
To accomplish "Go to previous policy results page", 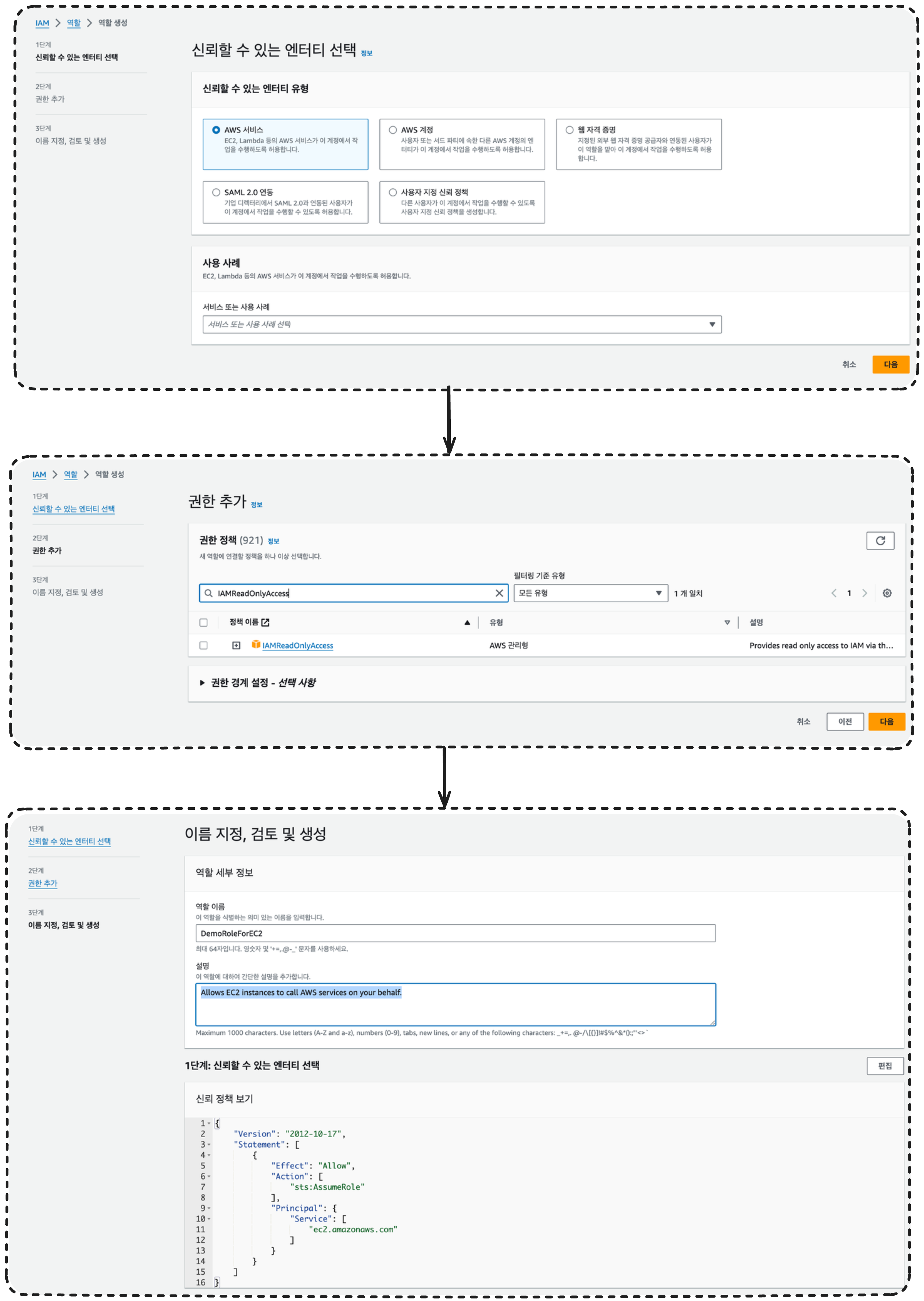I will (834, 593).
